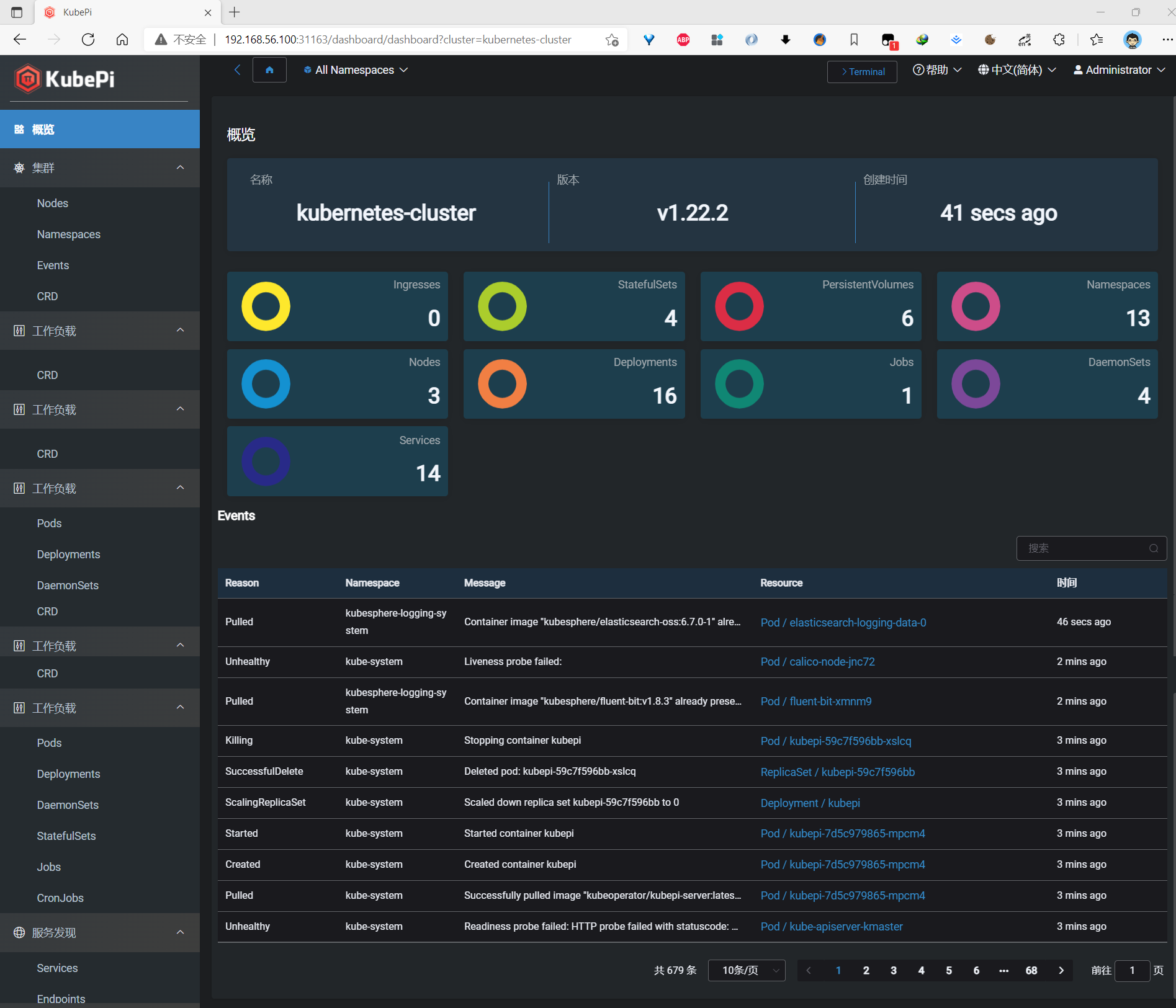Open the home dashboard icon button
Viewport: 1176px width, 1008px height.
(269, 70)
